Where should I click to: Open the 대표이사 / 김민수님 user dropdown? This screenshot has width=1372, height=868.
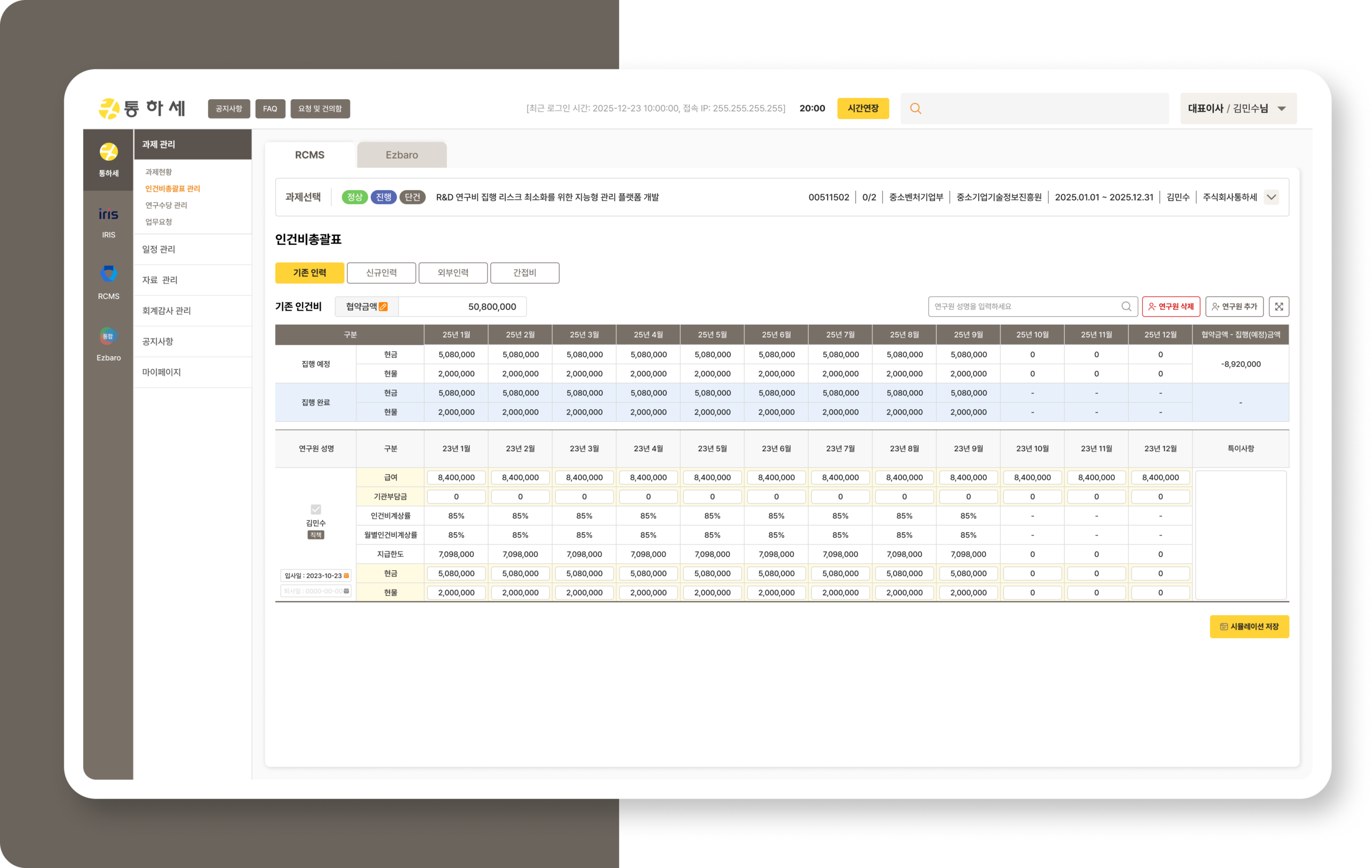click(x=1237, y=108)
